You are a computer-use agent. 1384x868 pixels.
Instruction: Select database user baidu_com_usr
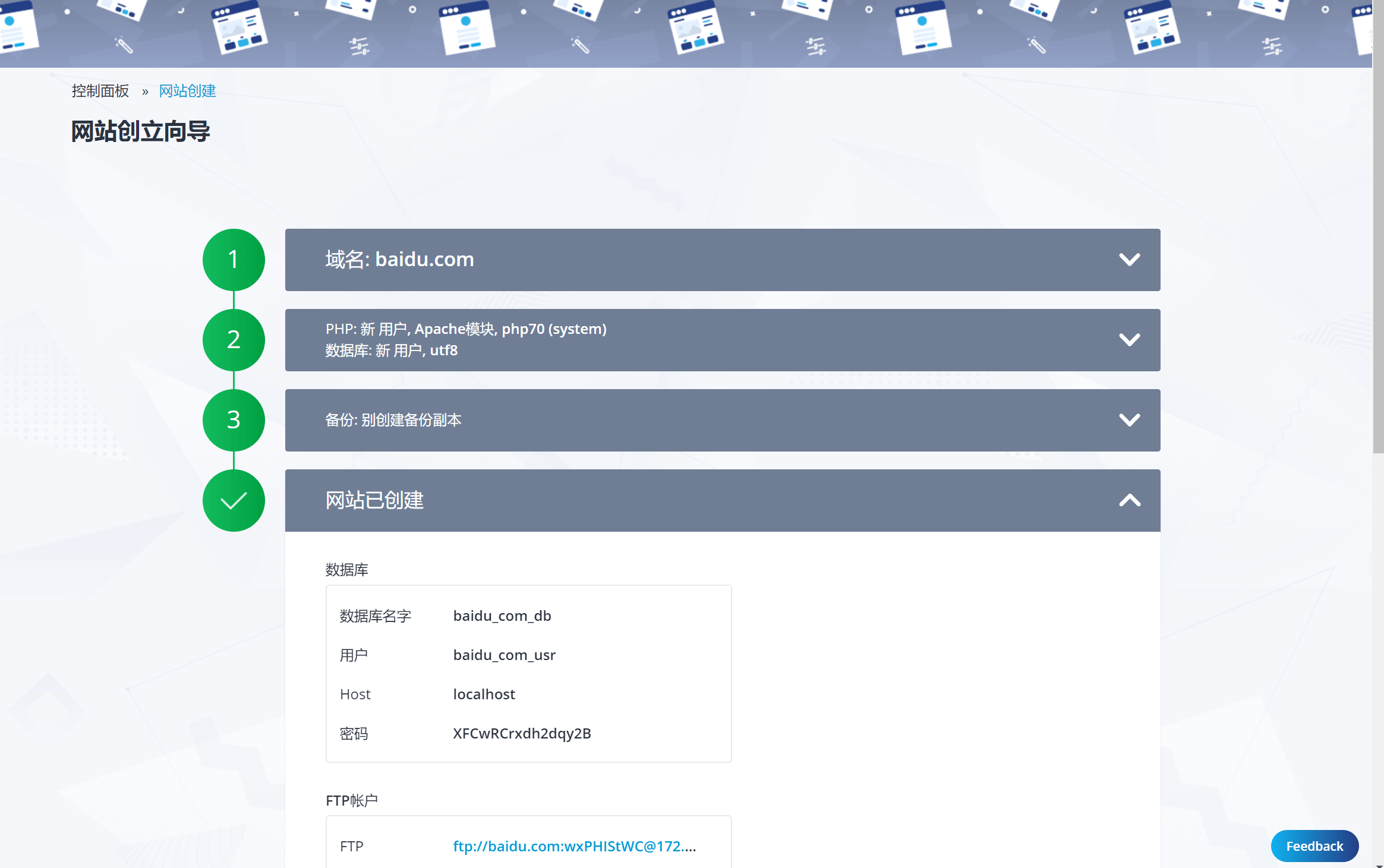[x=504, y=655]
